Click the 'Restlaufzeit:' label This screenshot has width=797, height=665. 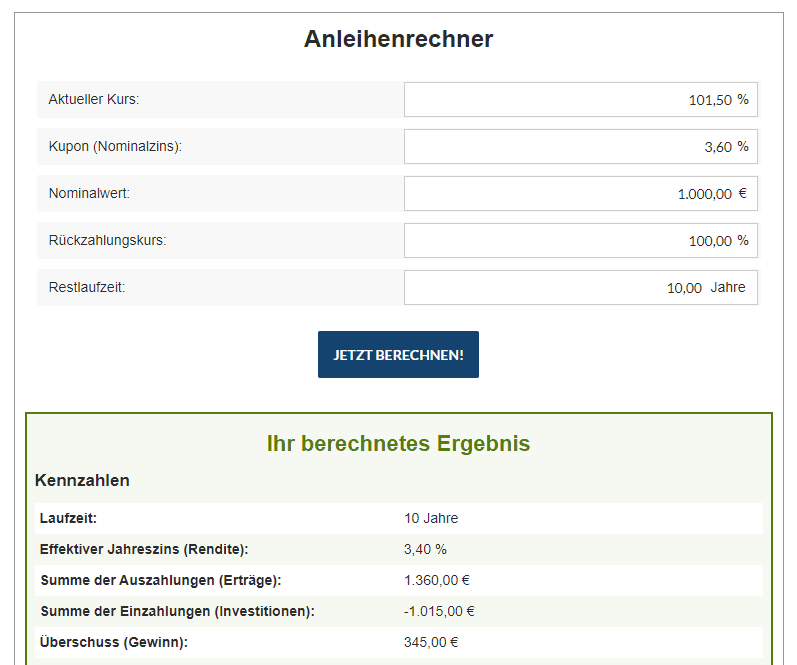(87, 288)
